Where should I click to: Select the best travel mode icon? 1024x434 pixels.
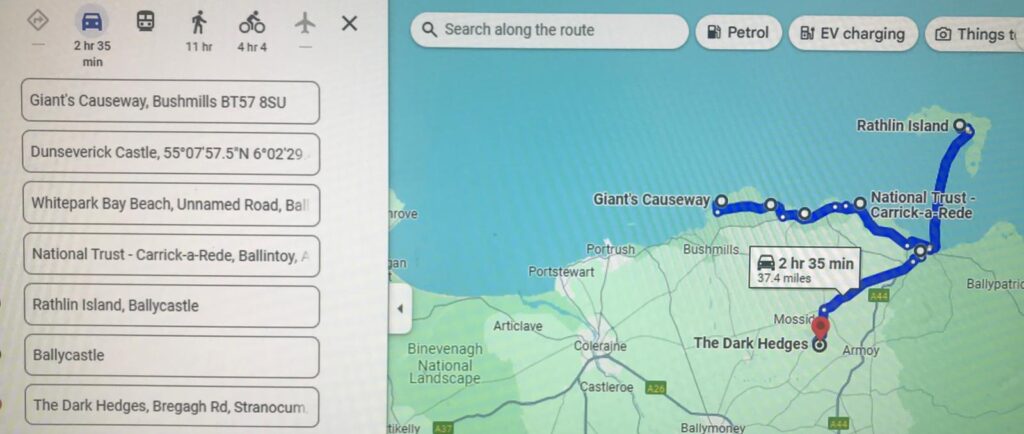pyautogui.click(x=38, y=21)
